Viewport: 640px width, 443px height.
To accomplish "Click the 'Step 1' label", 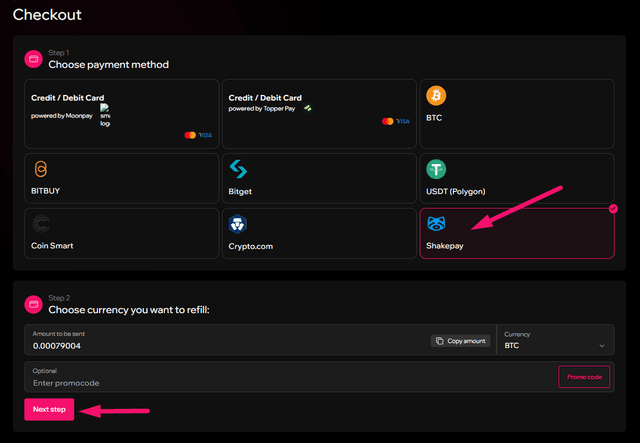I will click(x=59, y=53).
